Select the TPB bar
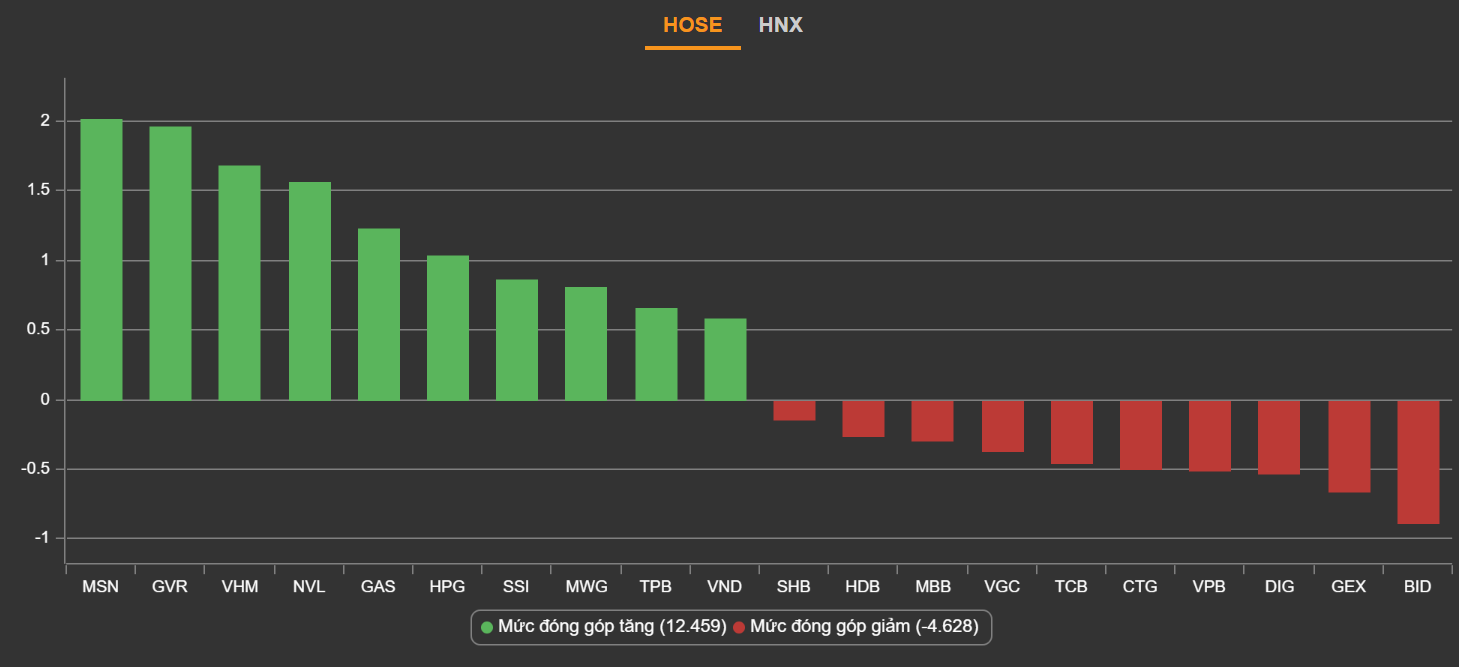 coord(656,354)
